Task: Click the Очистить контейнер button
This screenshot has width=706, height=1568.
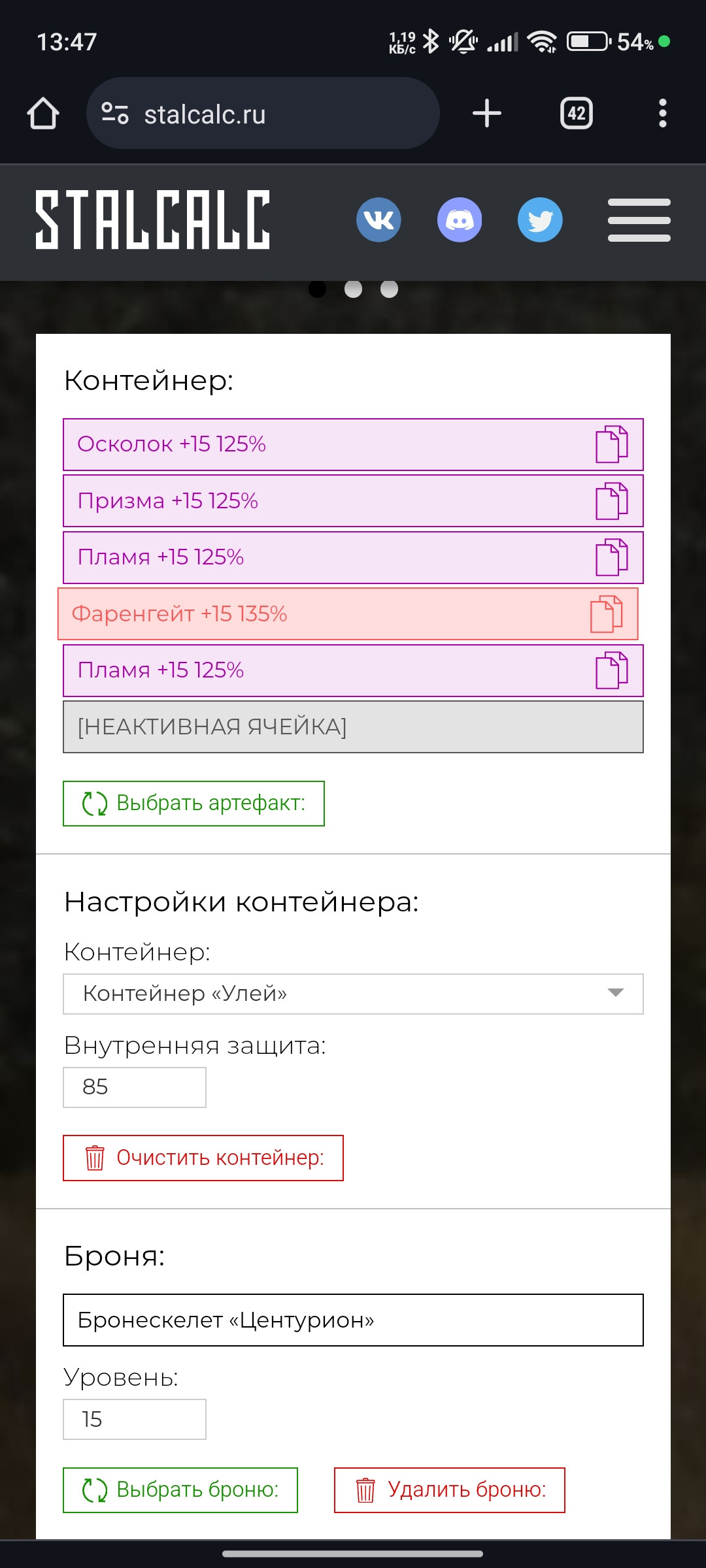Action: pyautogui.click(x=203, y=1158)
